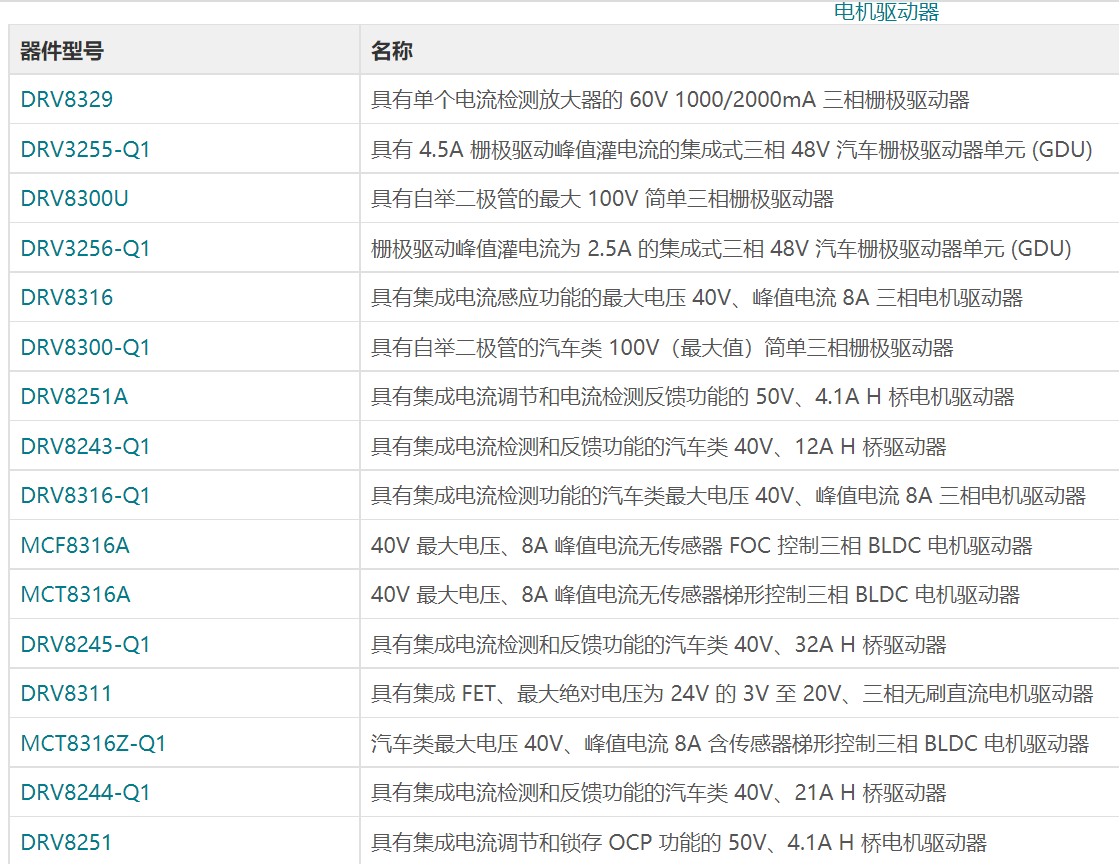Open the DRV8245-Q1 part link
This screenshot has height=864, width=1119.
click(x=85, y=645)
